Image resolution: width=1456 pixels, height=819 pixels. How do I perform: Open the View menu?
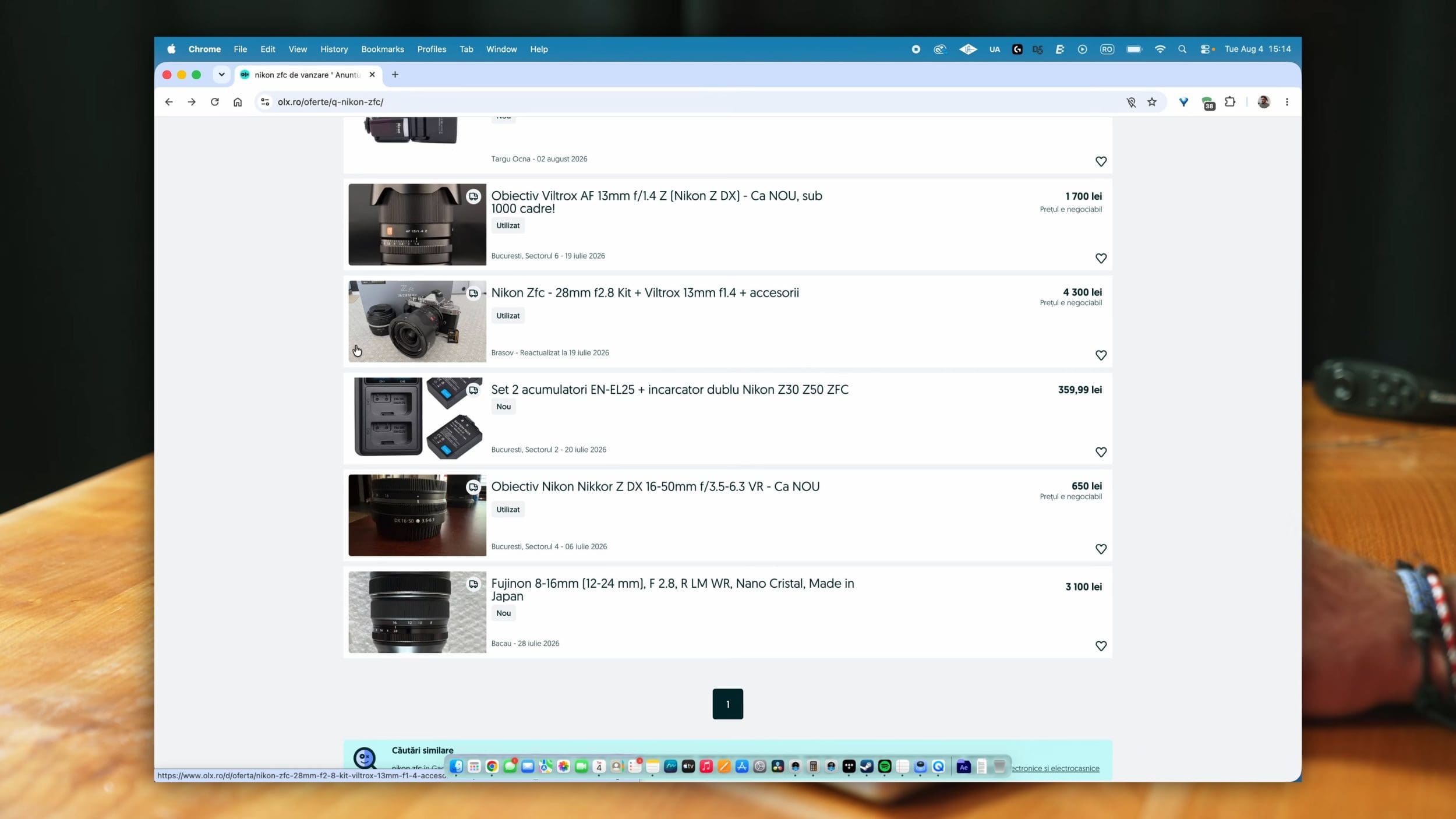(x=298, y=50)
